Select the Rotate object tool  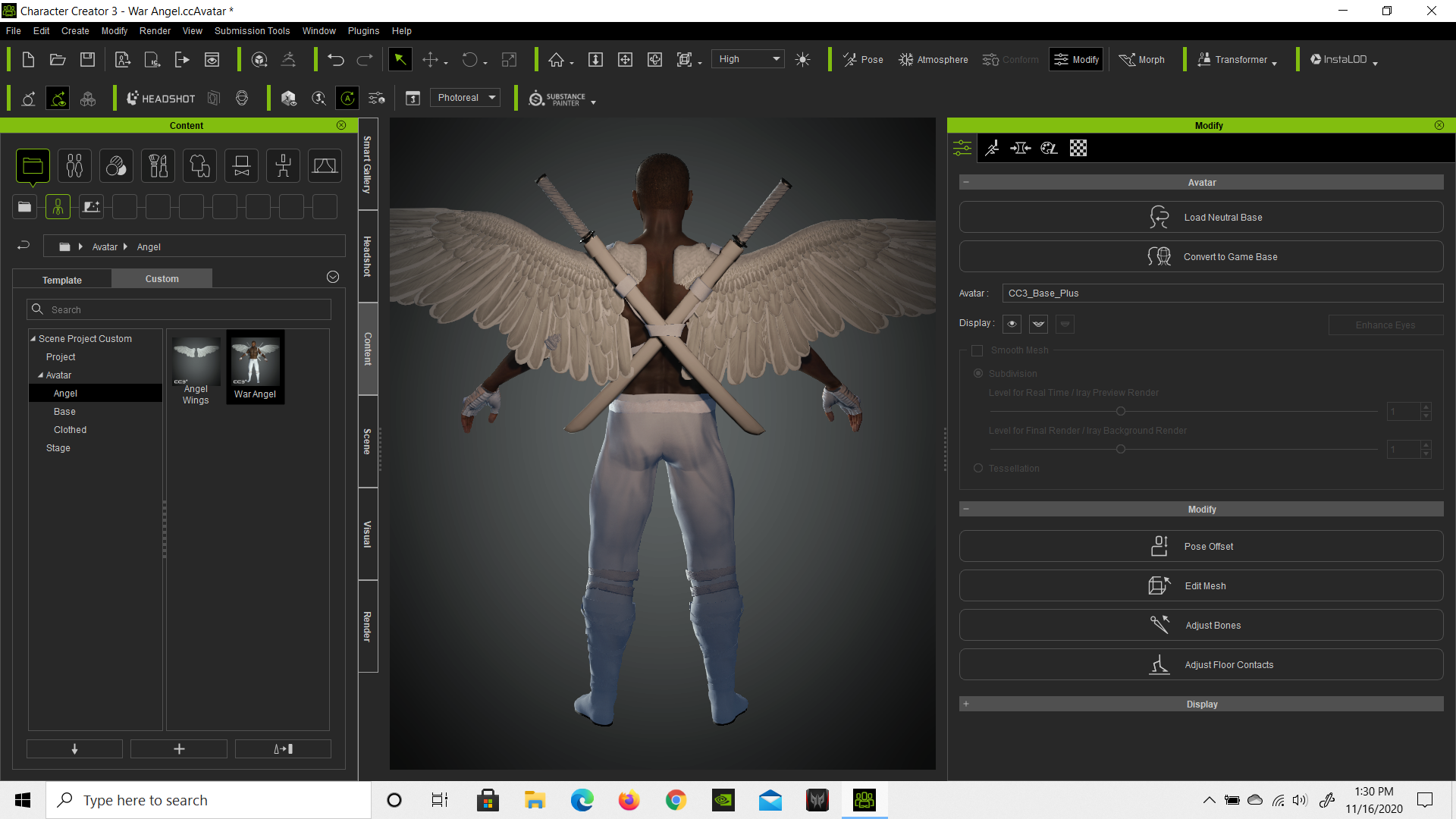[470, 60]
